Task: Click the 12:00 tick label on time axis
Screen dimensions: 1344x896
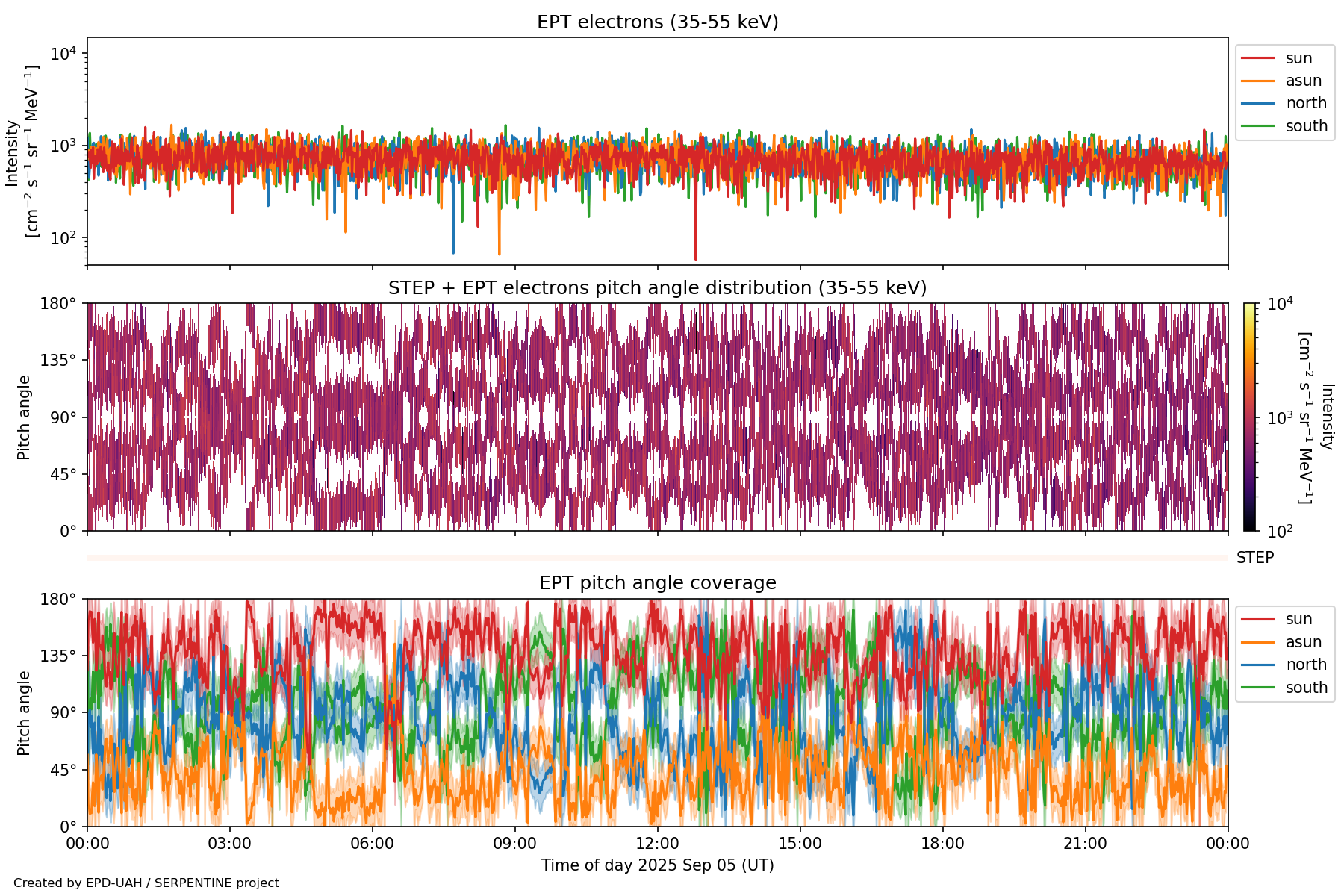Action: coord(657,844)
